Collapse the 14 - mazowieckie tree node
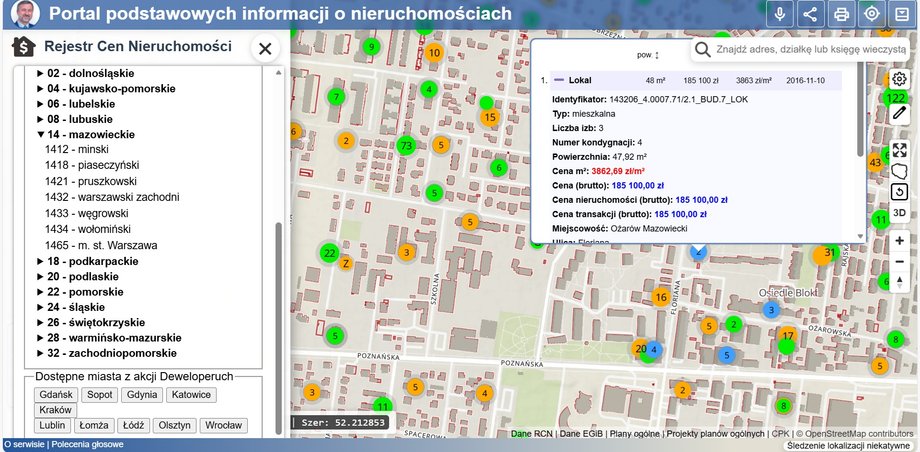Image resolution: width=920 pixels, height=452 pixels. [x=41, y=133]
